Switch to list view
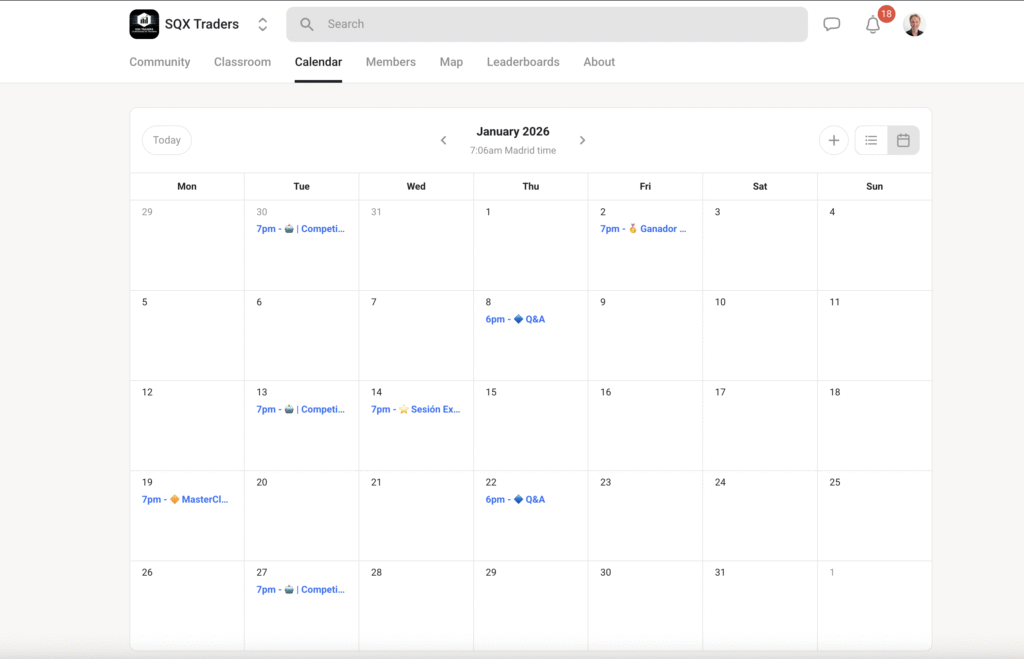 (x=871, y=141)
